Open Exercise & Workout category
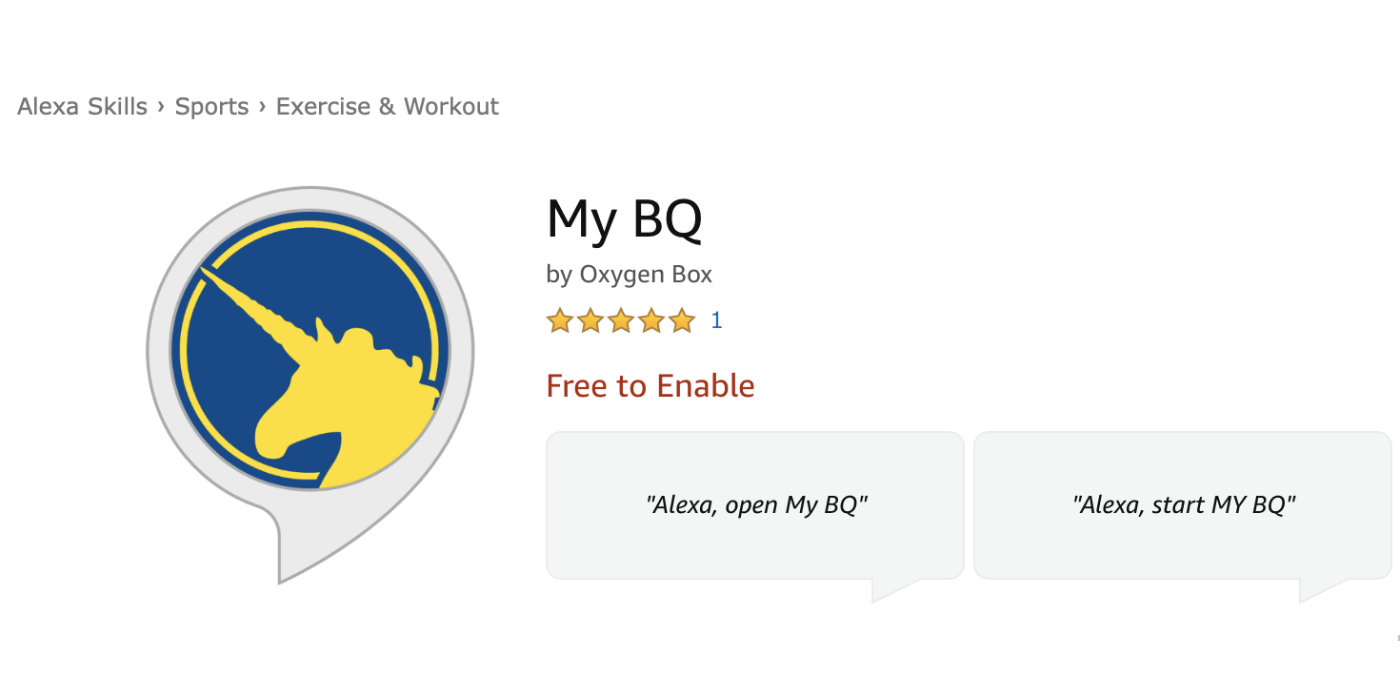The width and height of the screenshot is (1400, 700). 387,107
